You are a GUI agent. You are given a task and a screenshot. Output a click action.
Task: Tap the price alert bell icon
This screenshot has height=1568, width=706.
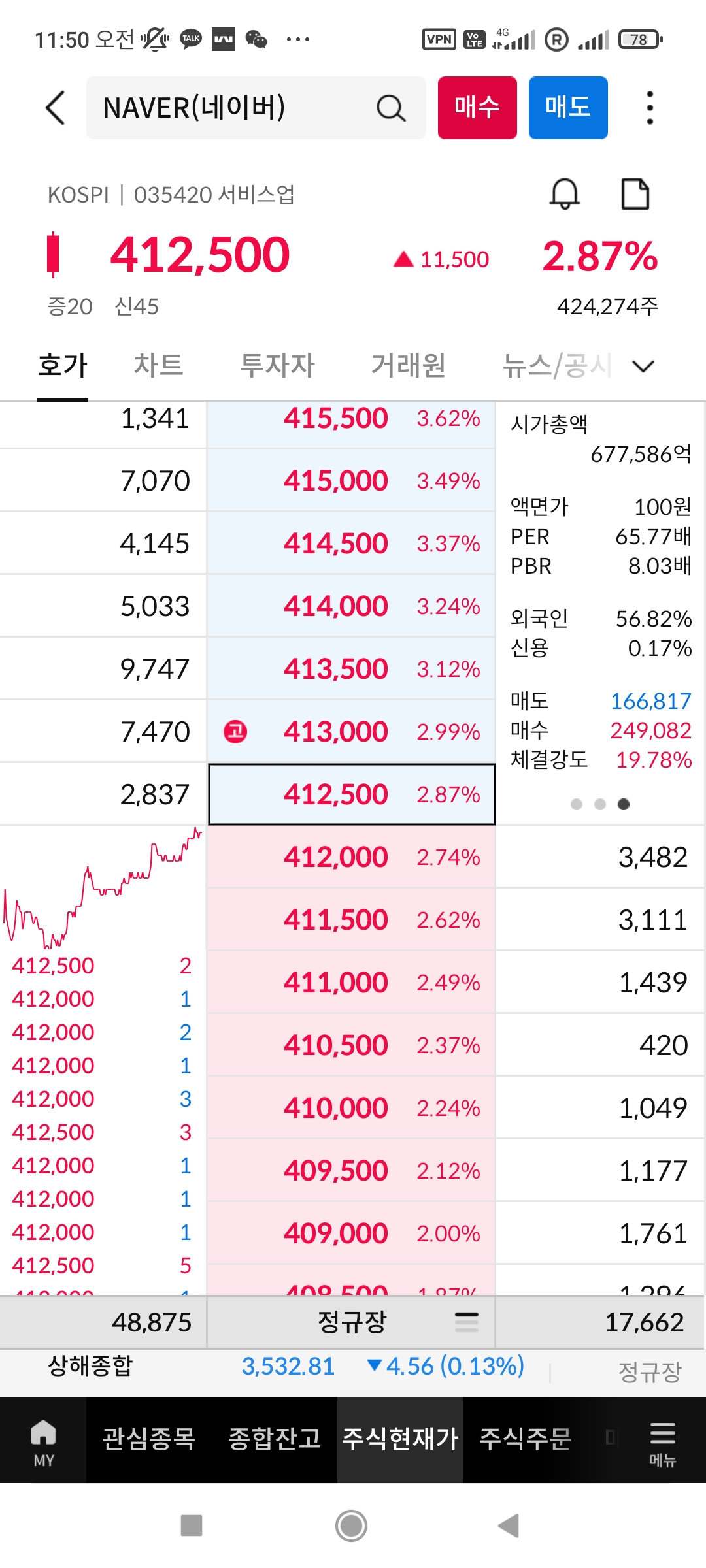click(565, 194)
